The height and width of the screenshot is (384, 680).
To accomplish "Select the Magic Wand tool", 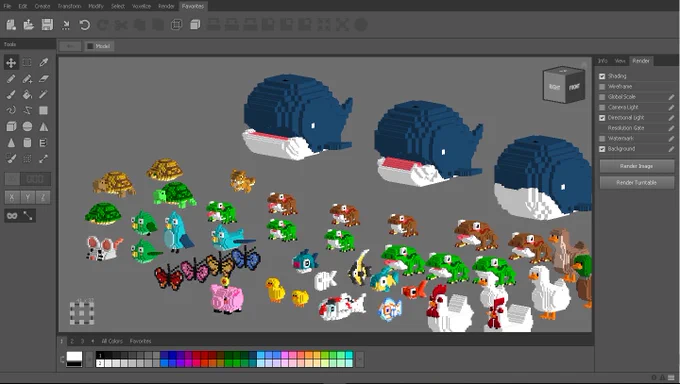I will (x=43, y=95).
